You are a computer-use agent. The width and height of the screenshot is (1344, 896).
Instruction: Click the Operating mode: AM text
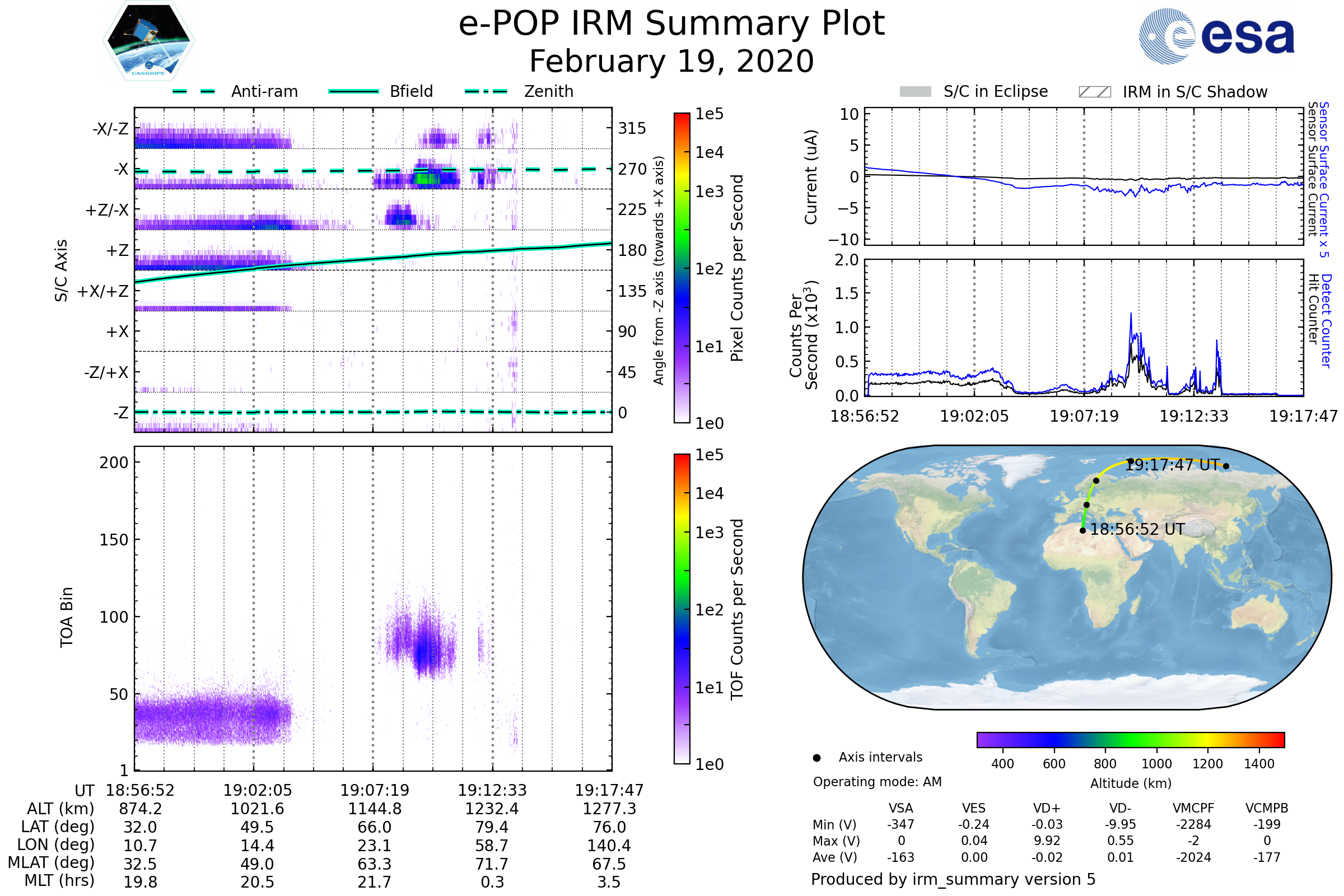(877, 782)
